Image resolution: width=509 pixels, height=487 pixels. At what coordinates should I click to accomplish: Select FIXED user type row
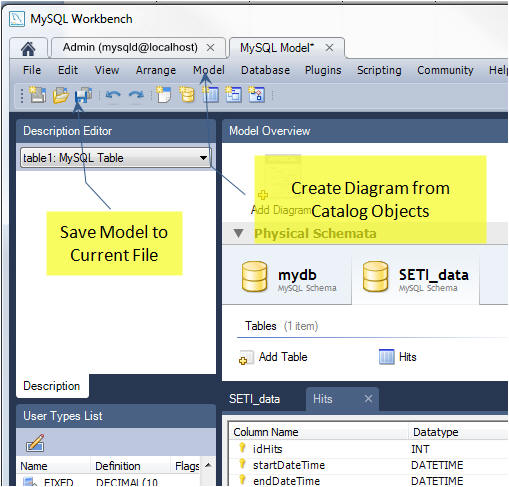click(108, 482)
